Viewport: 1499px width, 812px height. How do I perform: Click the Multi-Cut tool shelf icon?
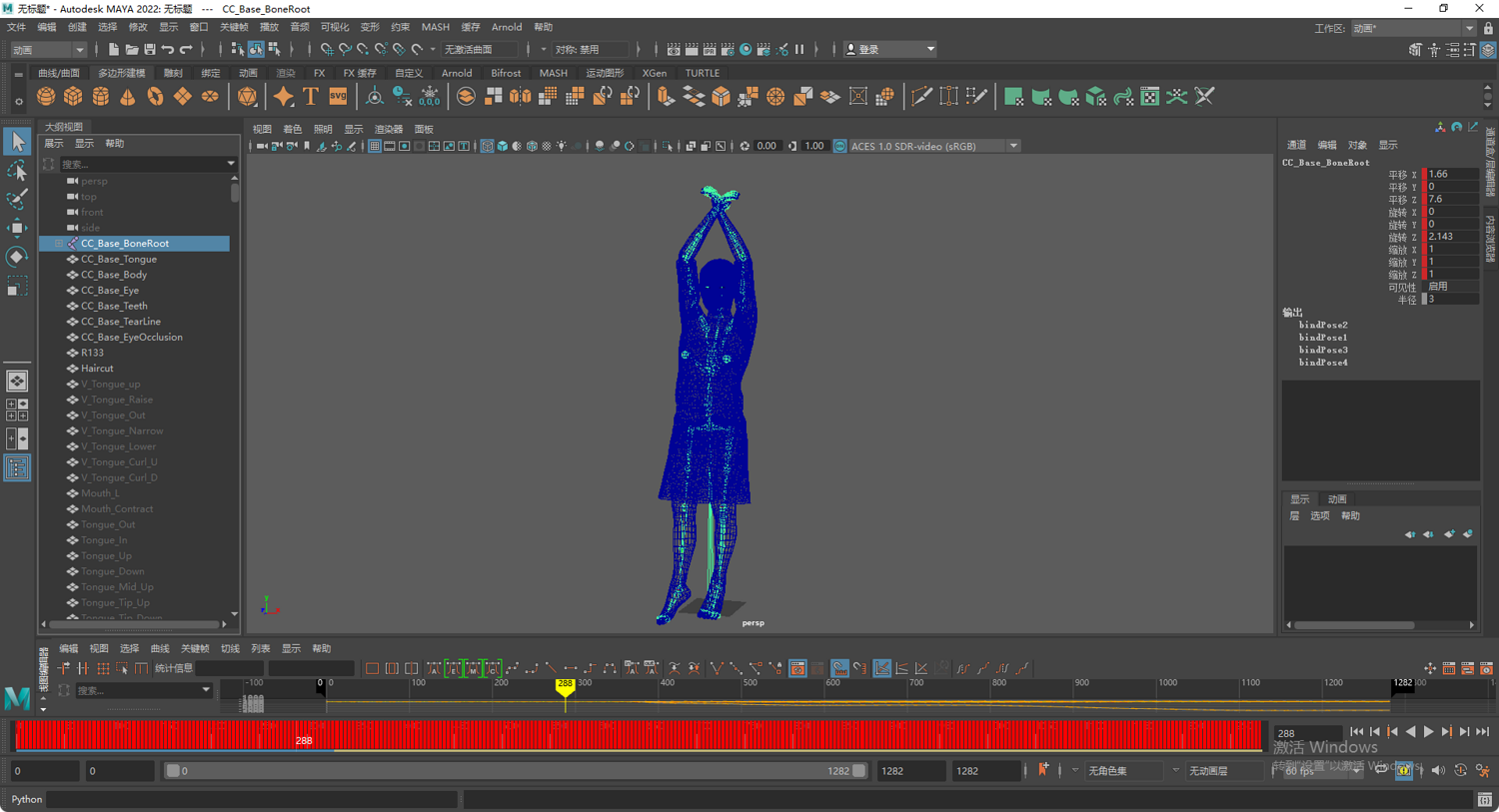[921, 97]
